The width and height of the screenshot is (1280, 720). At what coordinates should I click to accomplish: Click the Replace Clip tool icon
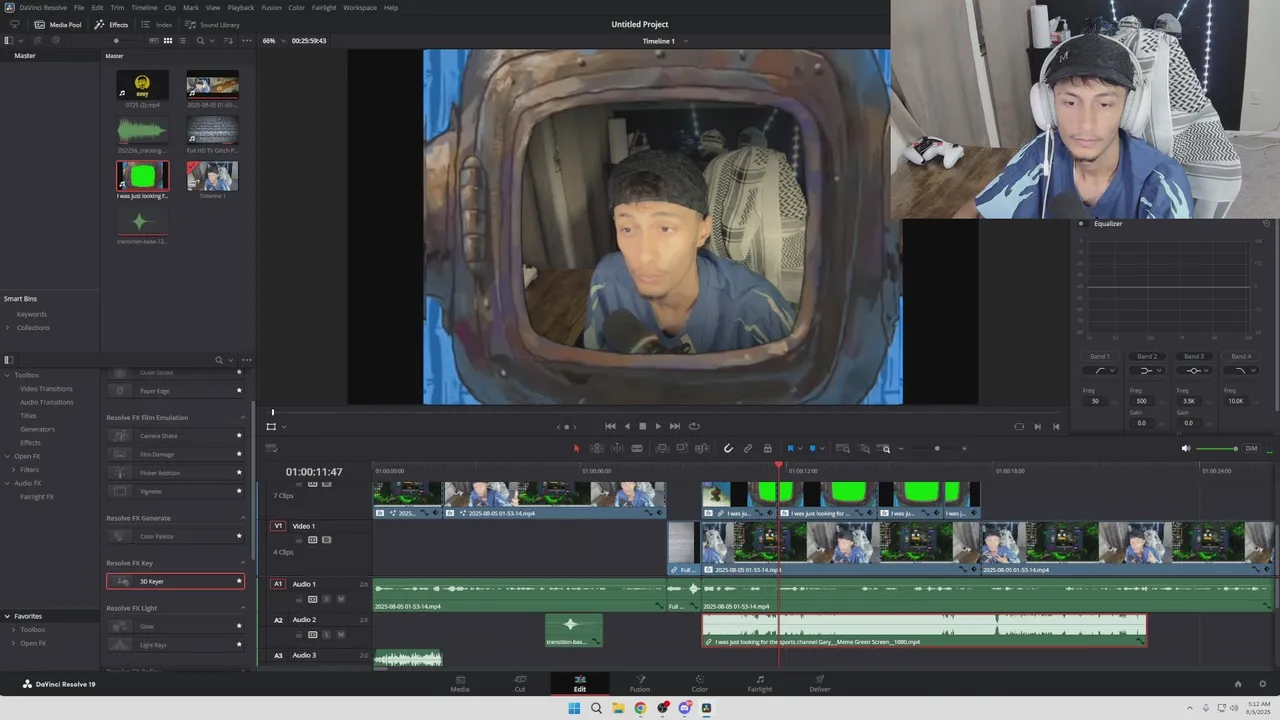pos(702,448)
